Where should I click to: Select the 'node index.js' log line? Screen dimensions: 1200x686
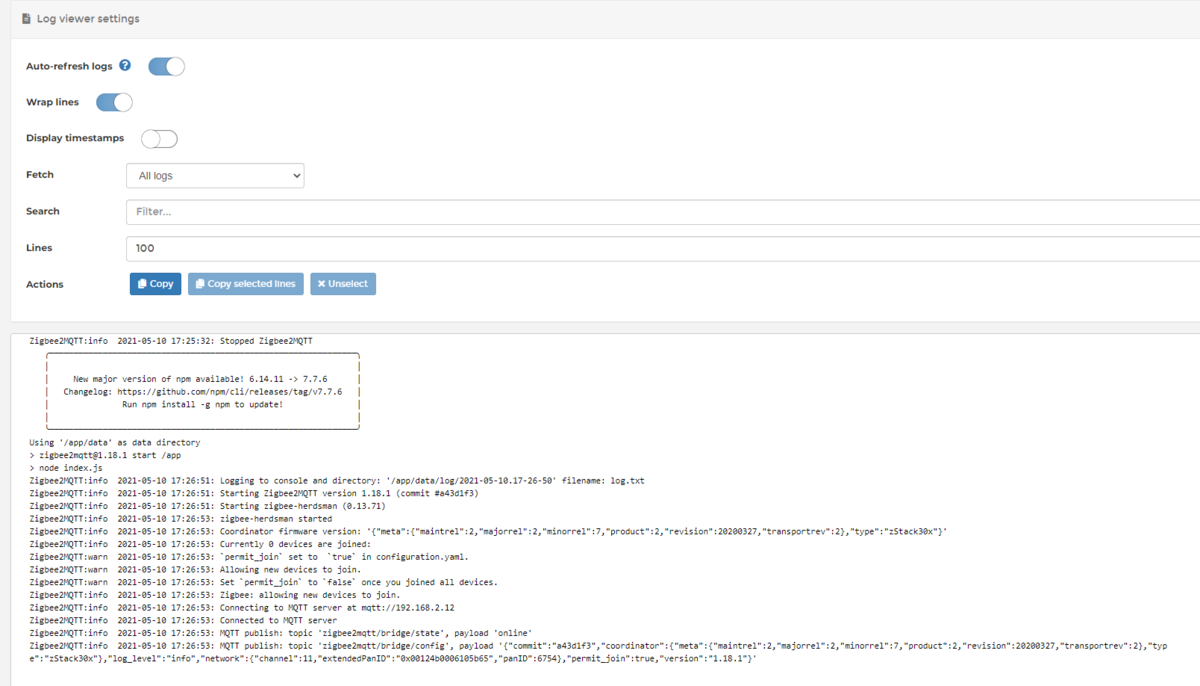pos(65,468)
